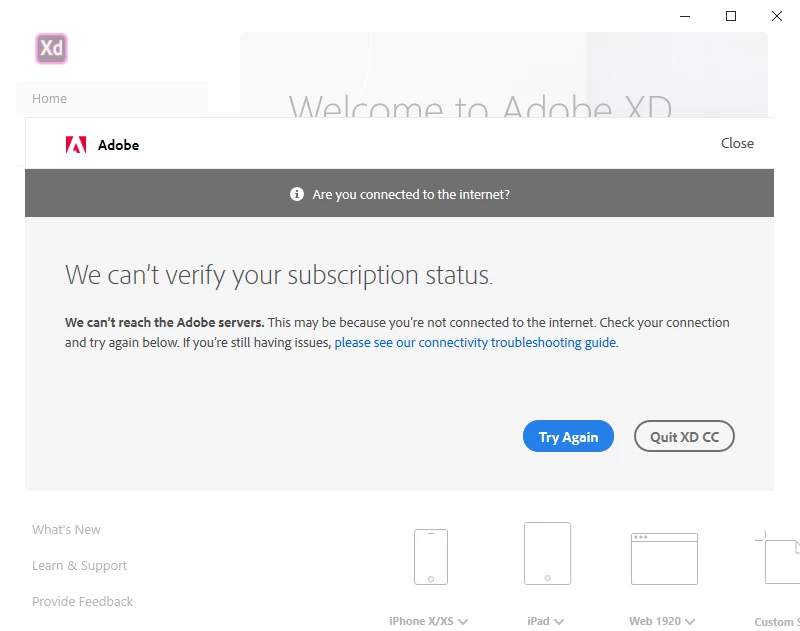Click the Adobe logo in dialog header
Screen dimensions: 800x631
coord(76,145)
